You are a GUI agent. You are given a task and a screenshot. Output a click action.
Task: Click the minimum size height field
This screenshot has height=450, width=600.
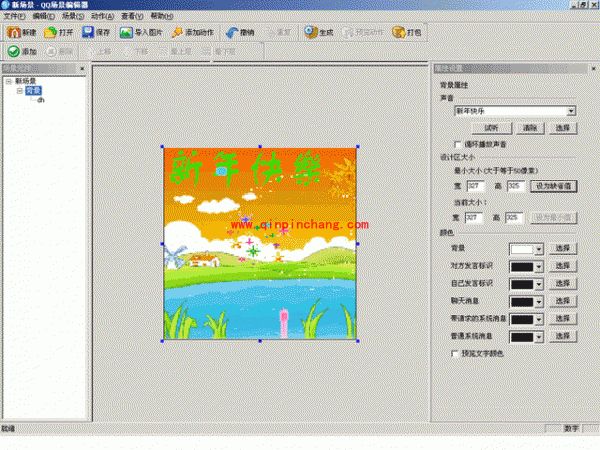click(515, 186)
